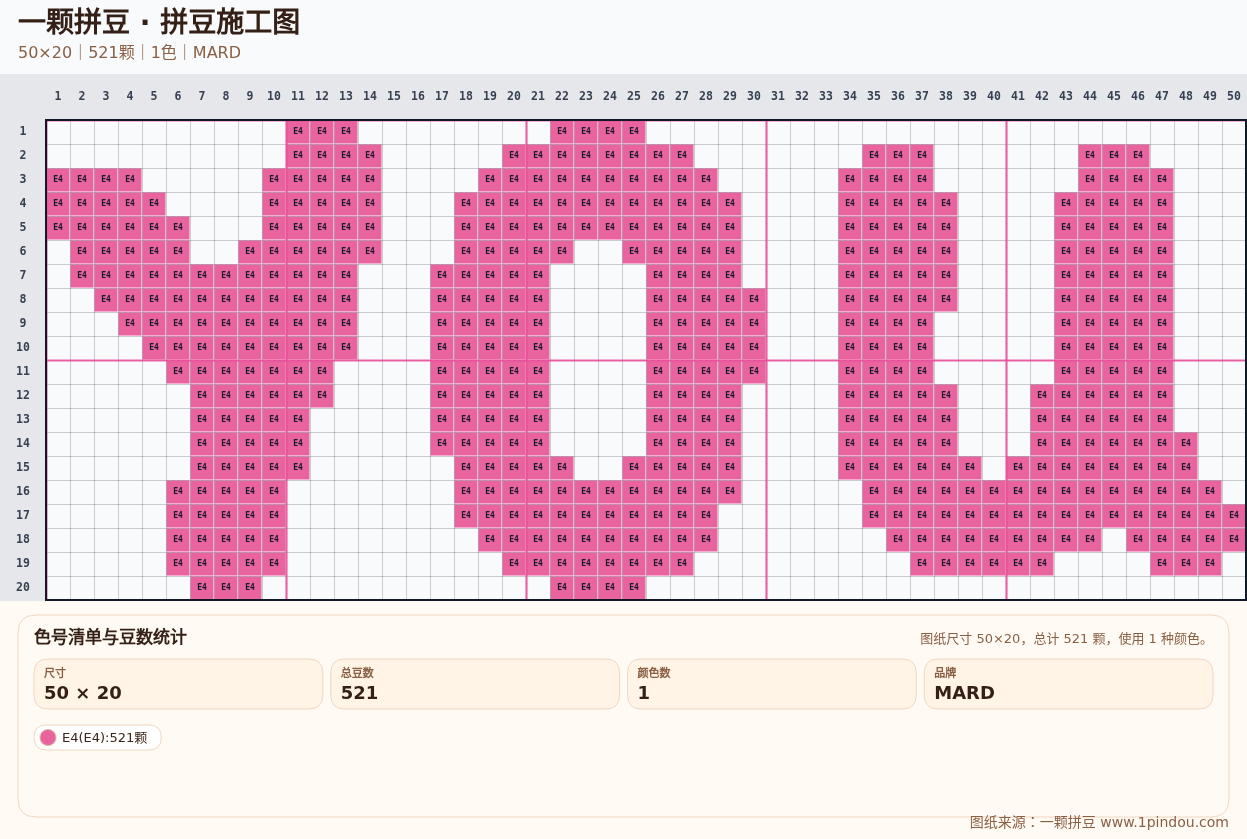This screenshot has width=1247, height=839.
Task: Click column header number 10
Action: pyautogui.click(x=274, y=96)
